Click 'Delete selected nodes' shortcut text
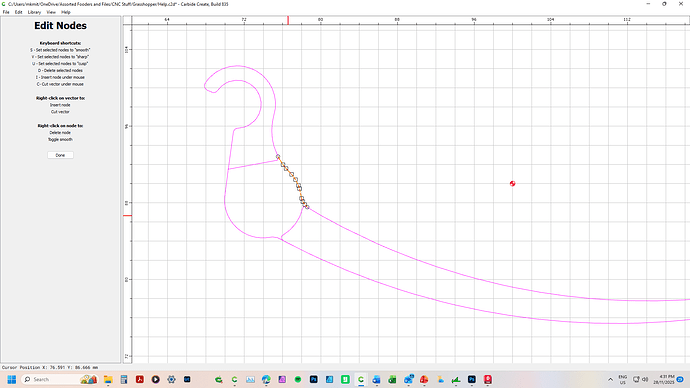Viewport: 690px width, 388px height. [60, 70]
